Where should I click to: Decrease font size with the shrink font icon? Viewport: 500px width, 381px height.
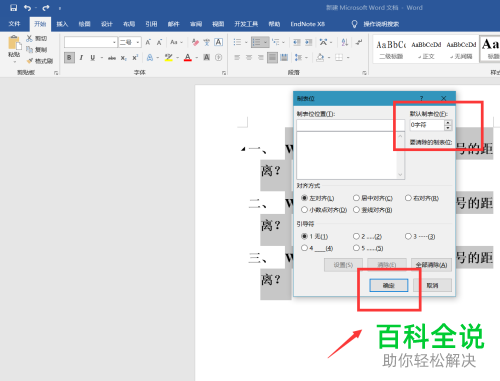pos(159,42)
